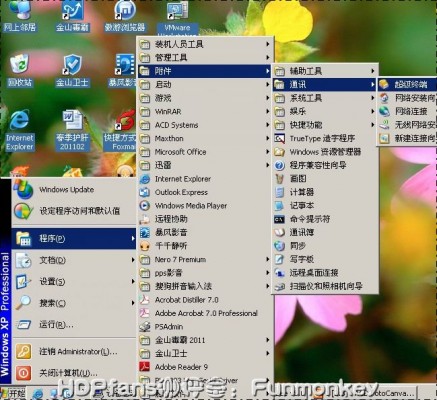Screen dimensions: 437x400
Task: Open 超级终端 HyperTerminal entry
Action: (407, 84)
